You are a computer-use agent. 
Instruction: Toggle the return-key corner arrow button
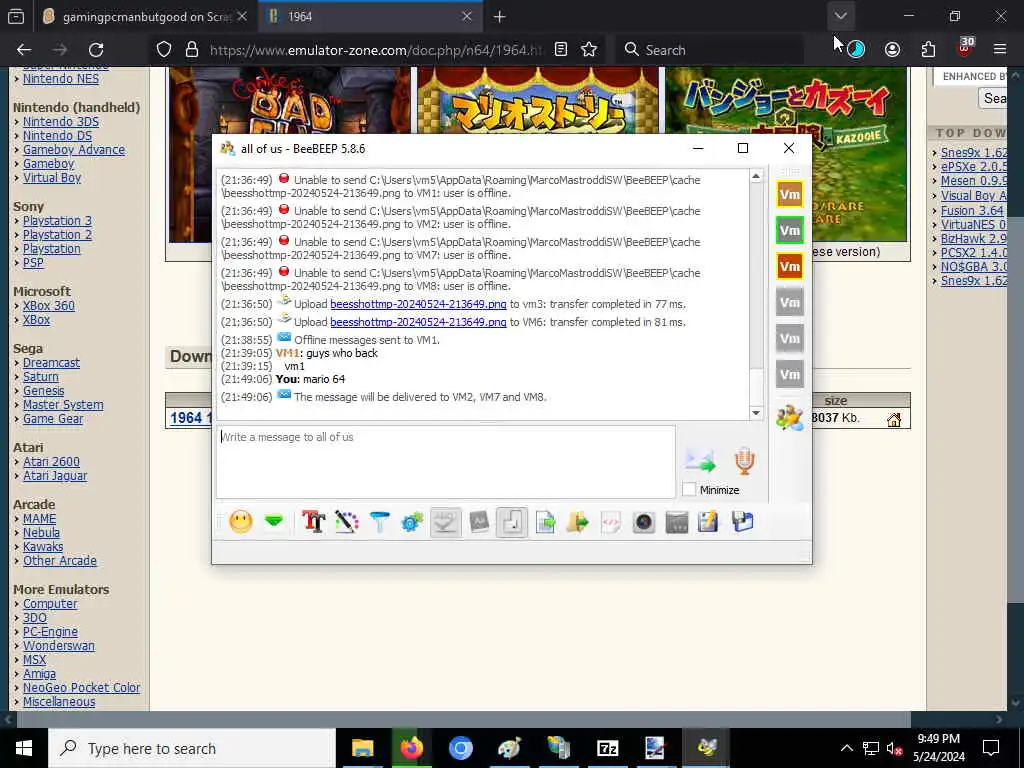pyautogui.click(x=512, y=522)
